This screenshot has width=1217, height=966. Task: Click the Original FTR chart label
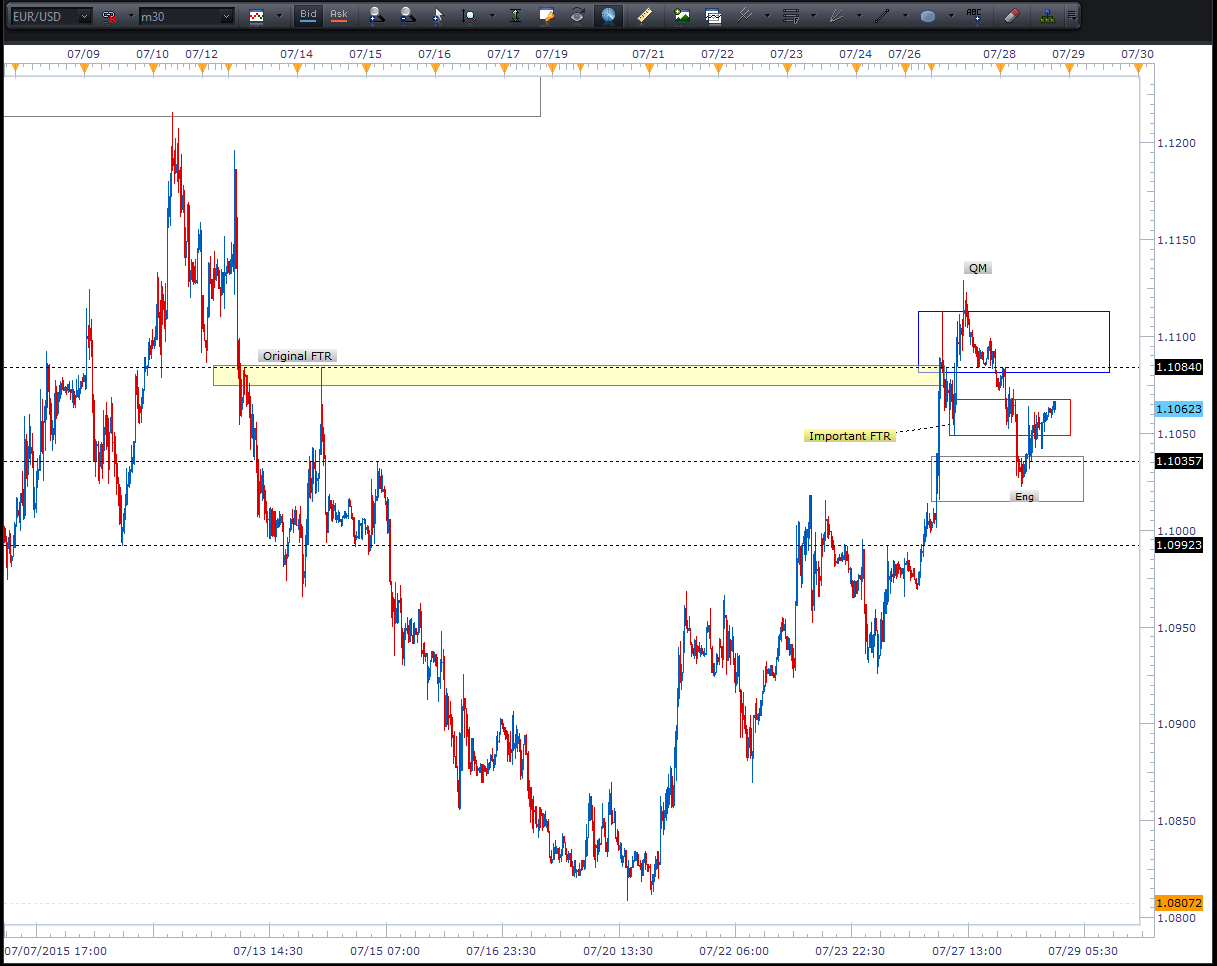pos(298,356)
